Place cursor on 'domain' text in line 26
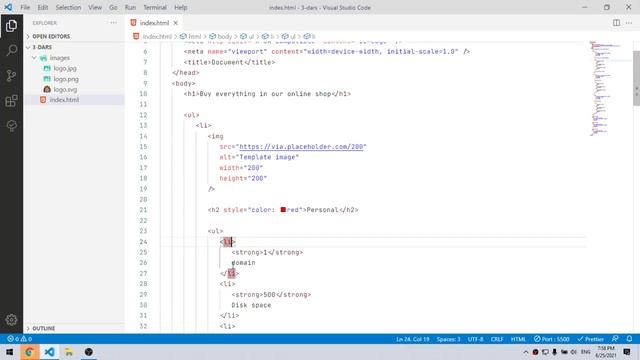Viewport: 640px width, 360px height. pyautogui.click(x=243, y=262)
